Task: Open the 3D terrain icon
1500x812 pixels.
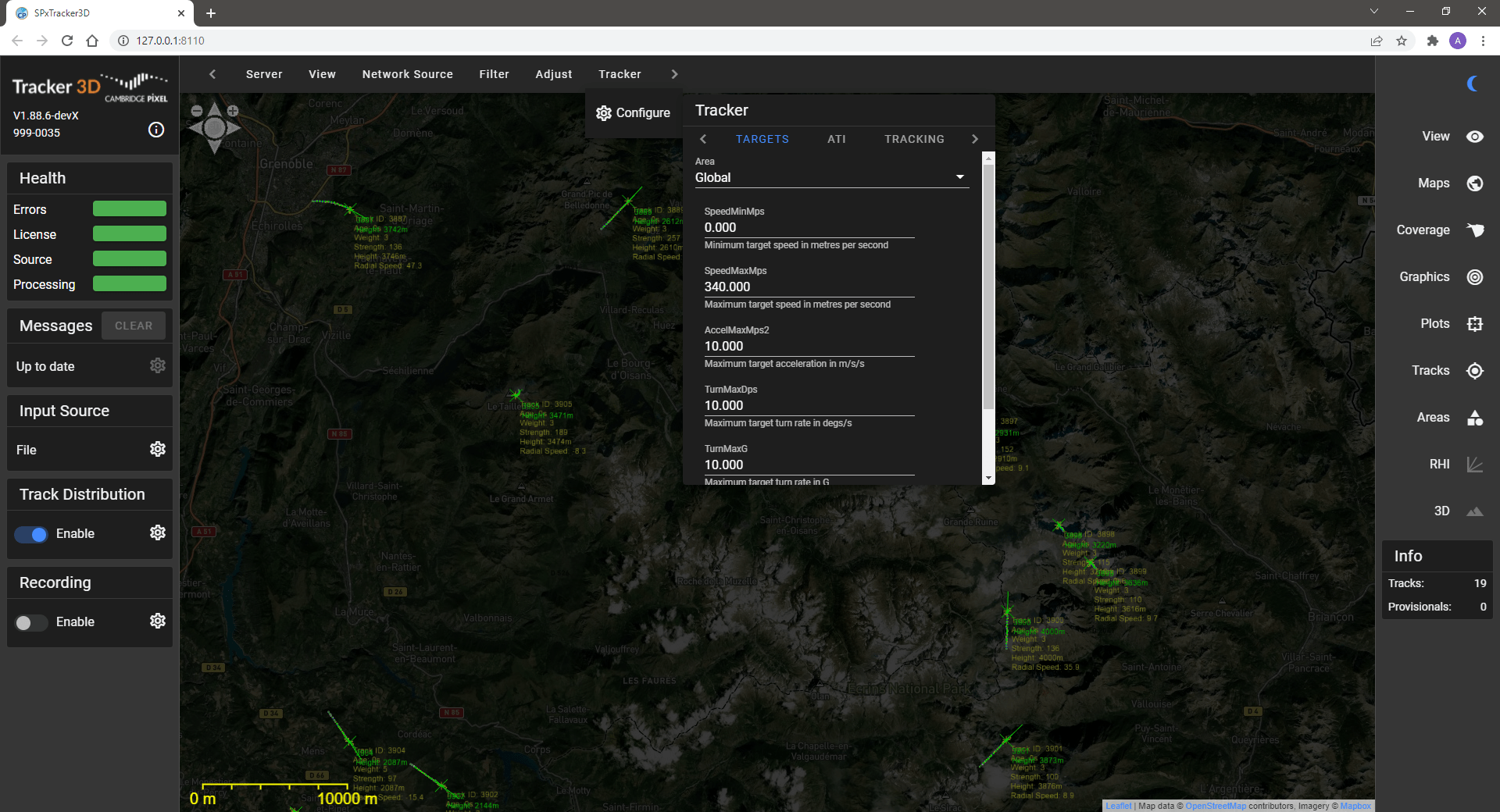Action: (x=1474, y=511)
